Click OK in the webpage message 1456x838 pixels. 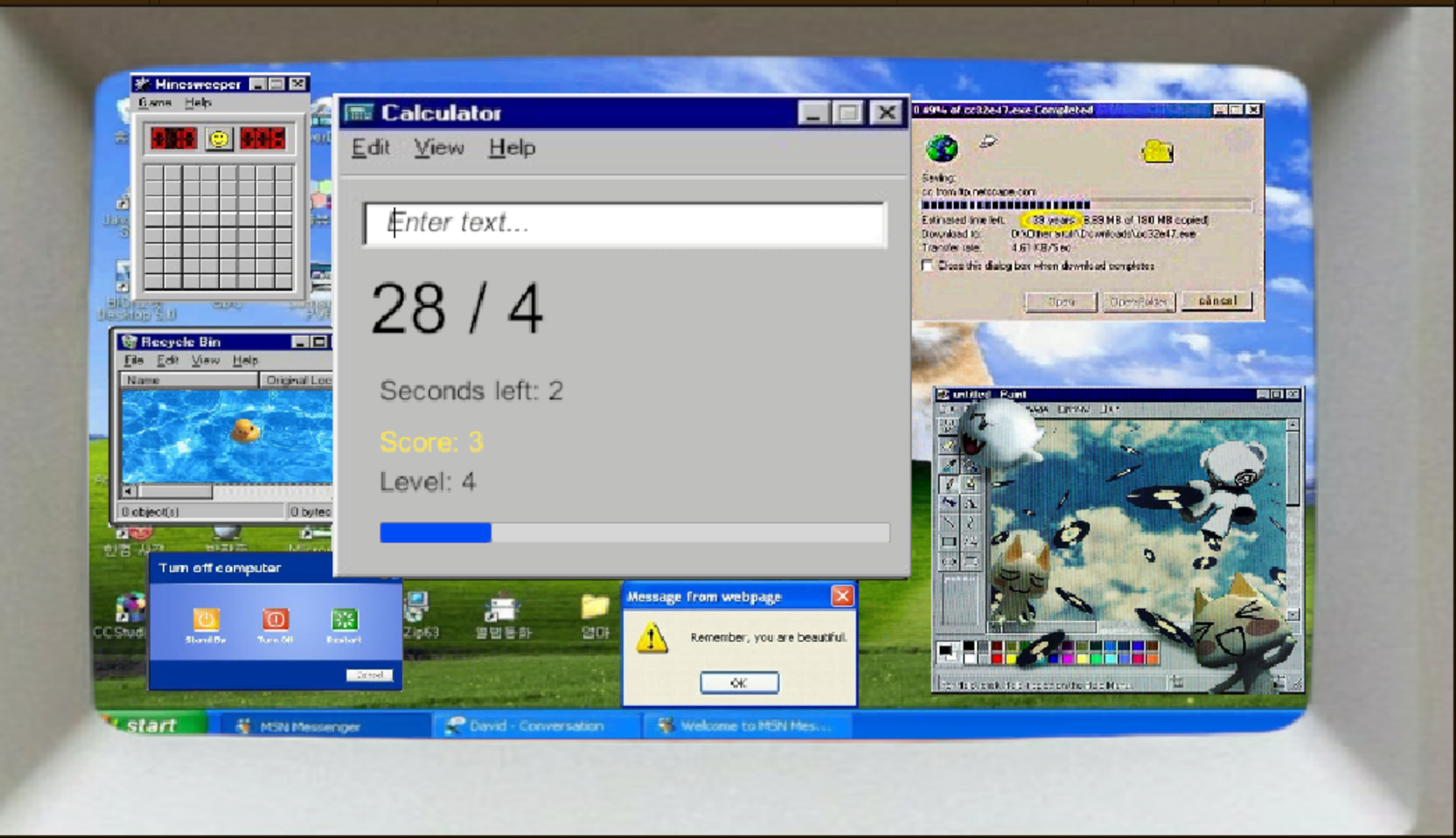pos(739,683)
